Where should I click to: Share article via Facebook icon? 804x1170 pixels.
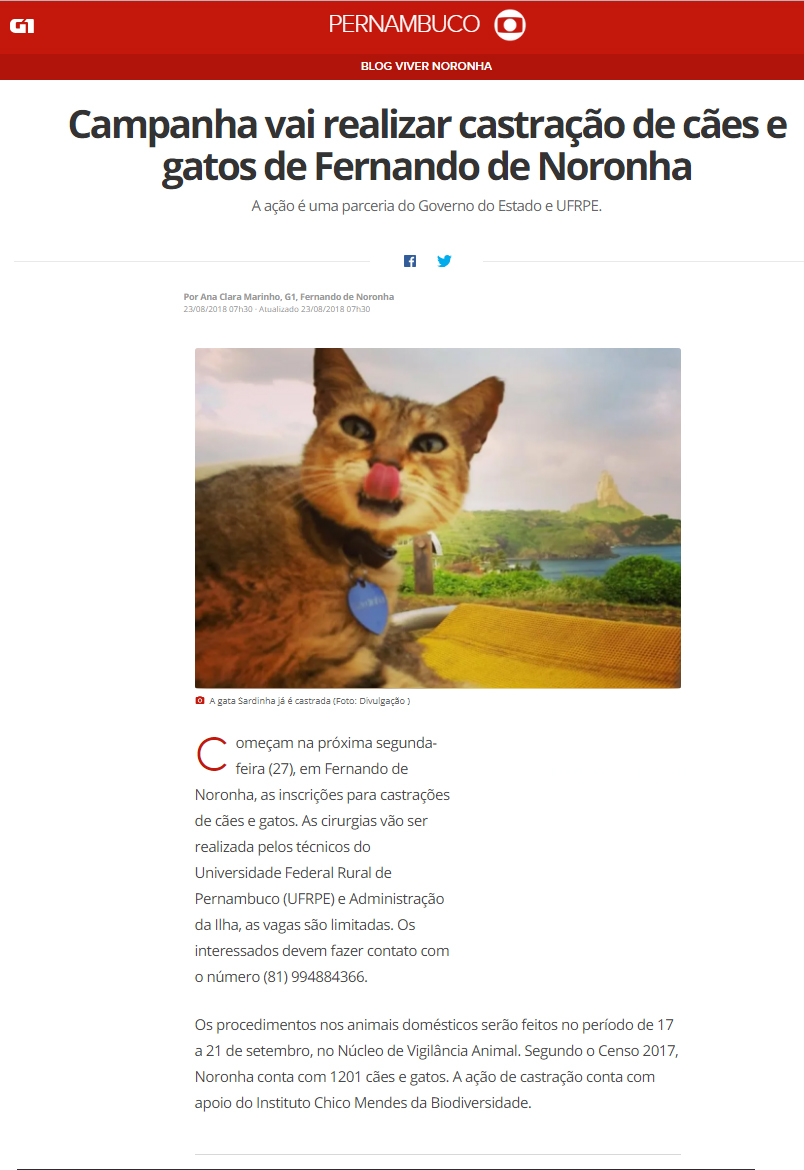(x=410, y=261)
